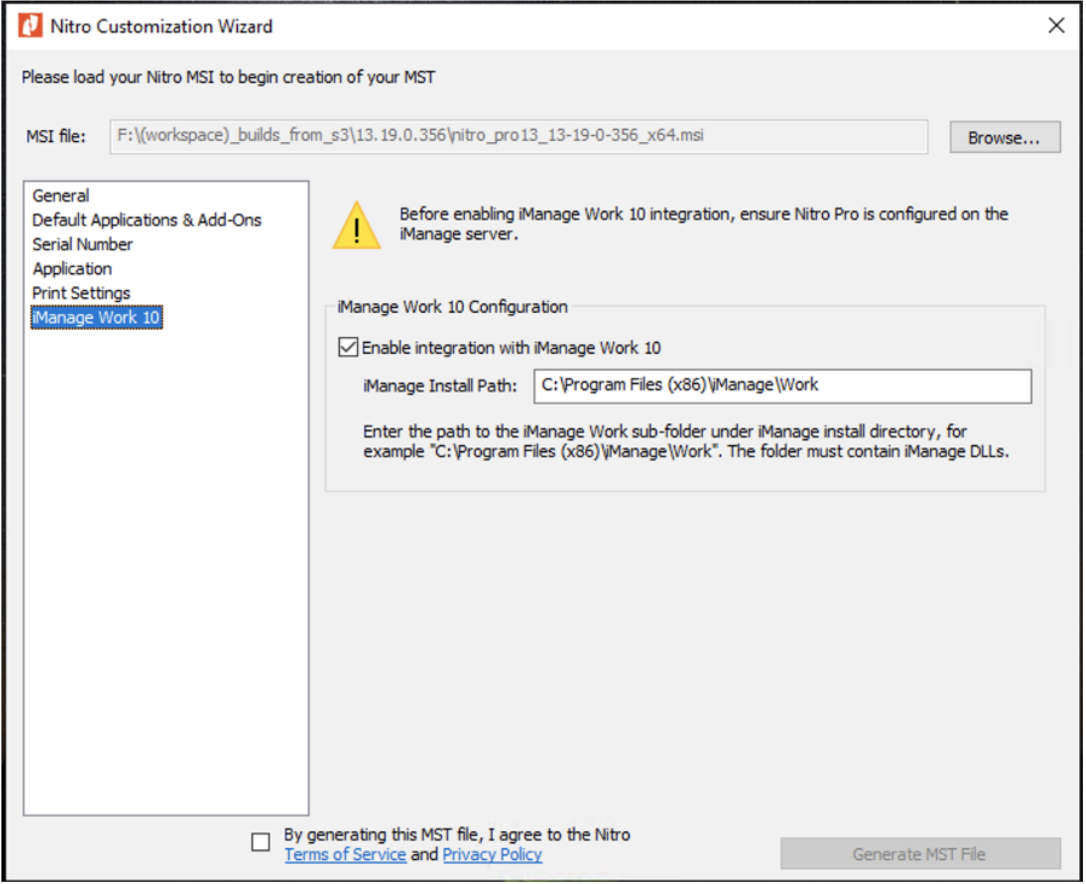Select the Serial Number section

tap(84, 244)
